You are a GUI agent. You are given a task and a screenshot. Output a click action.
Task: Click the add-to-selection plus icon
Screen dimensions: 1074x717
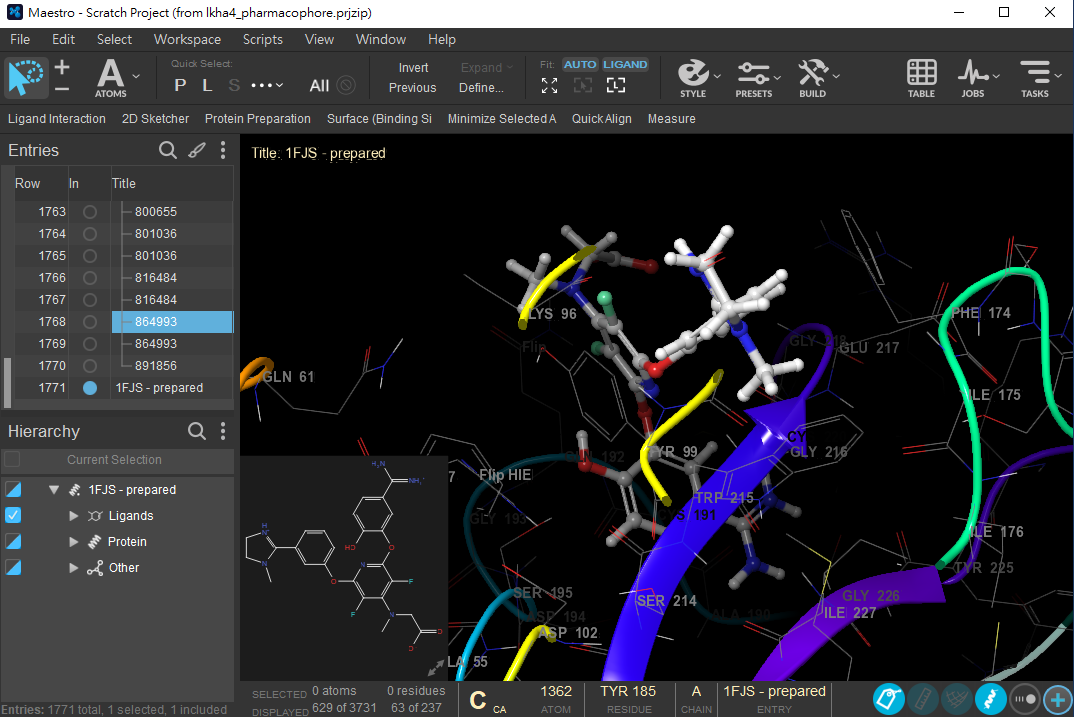[x=62, y=68]
